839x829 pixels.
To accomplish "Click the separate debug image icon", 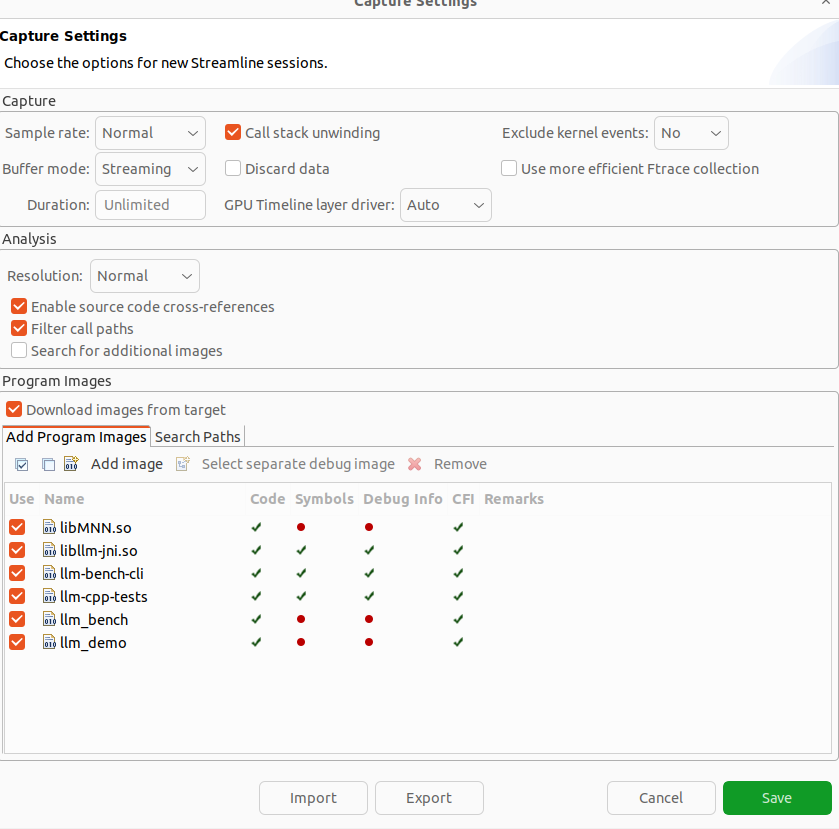I will tap(182, 463).
